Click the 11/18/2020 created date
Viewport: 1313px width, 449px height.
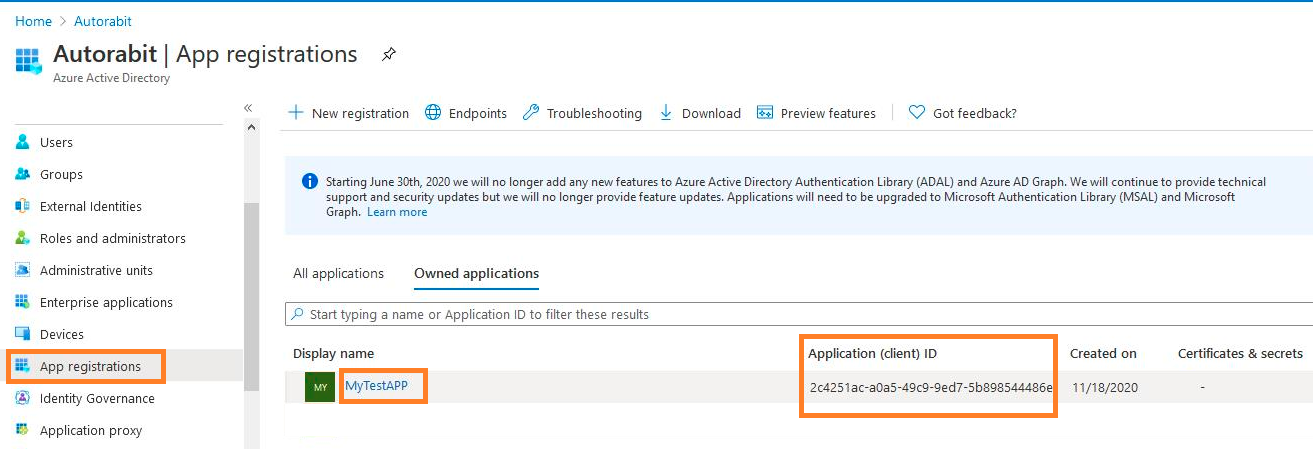pyautogui.click(x=1104, y=387)
